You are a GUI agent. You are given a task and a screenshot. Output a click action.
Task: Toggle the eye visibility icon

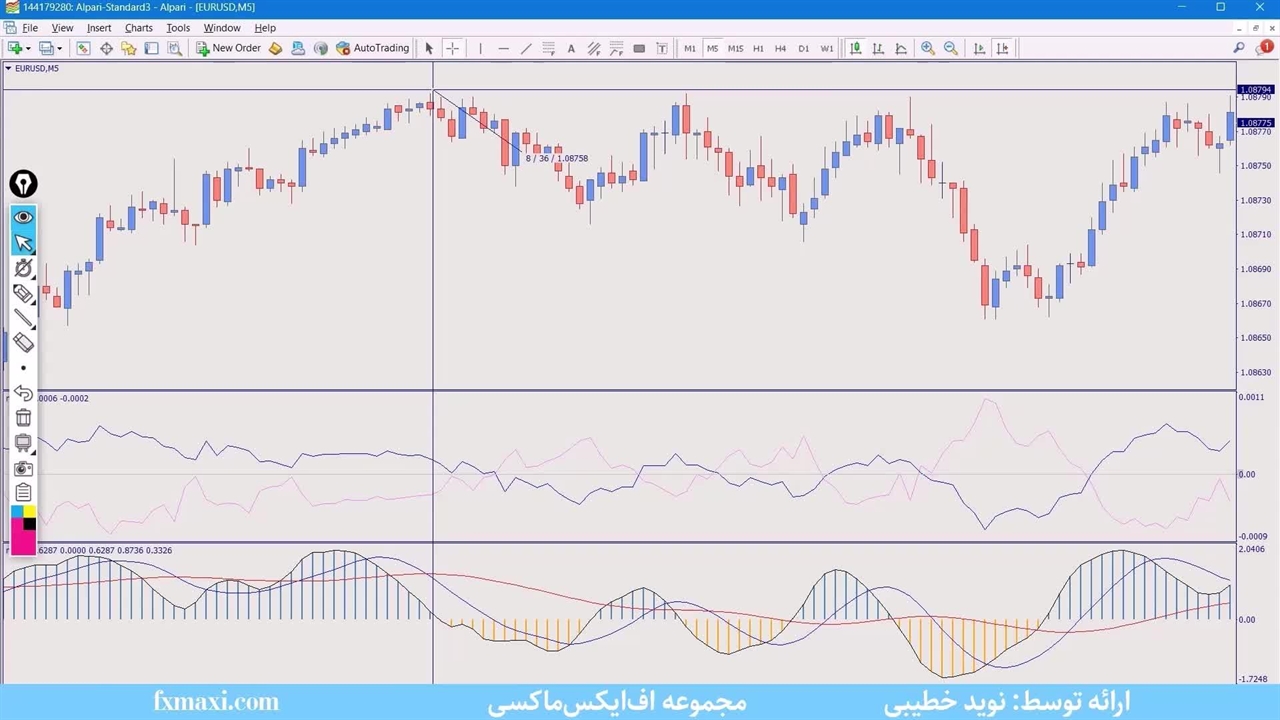tap(23, 217)
